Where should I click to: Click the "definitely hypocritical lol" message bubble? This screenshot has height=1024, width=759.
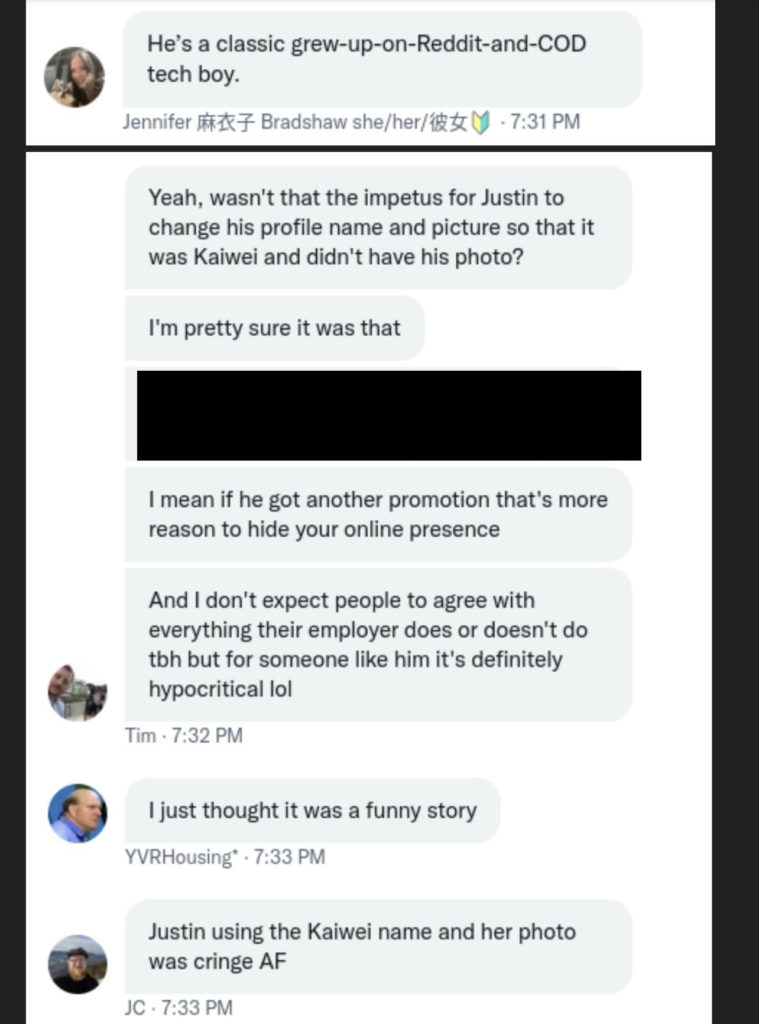(377, 644)
